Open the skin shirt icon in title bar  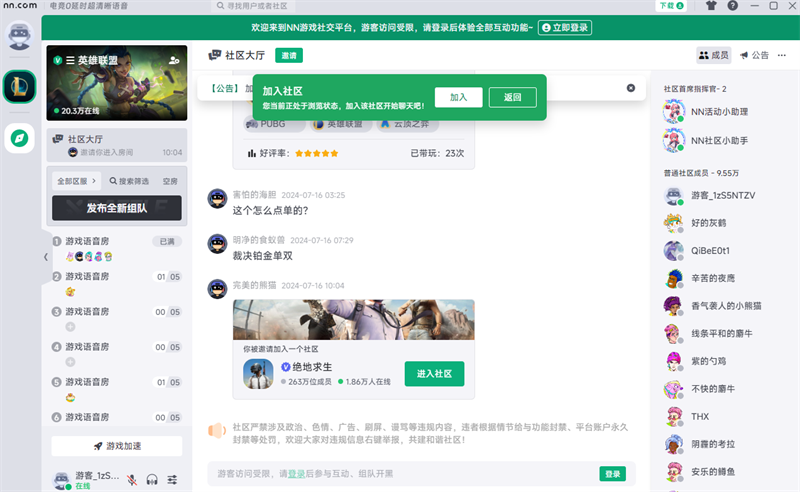pos(711,6)
